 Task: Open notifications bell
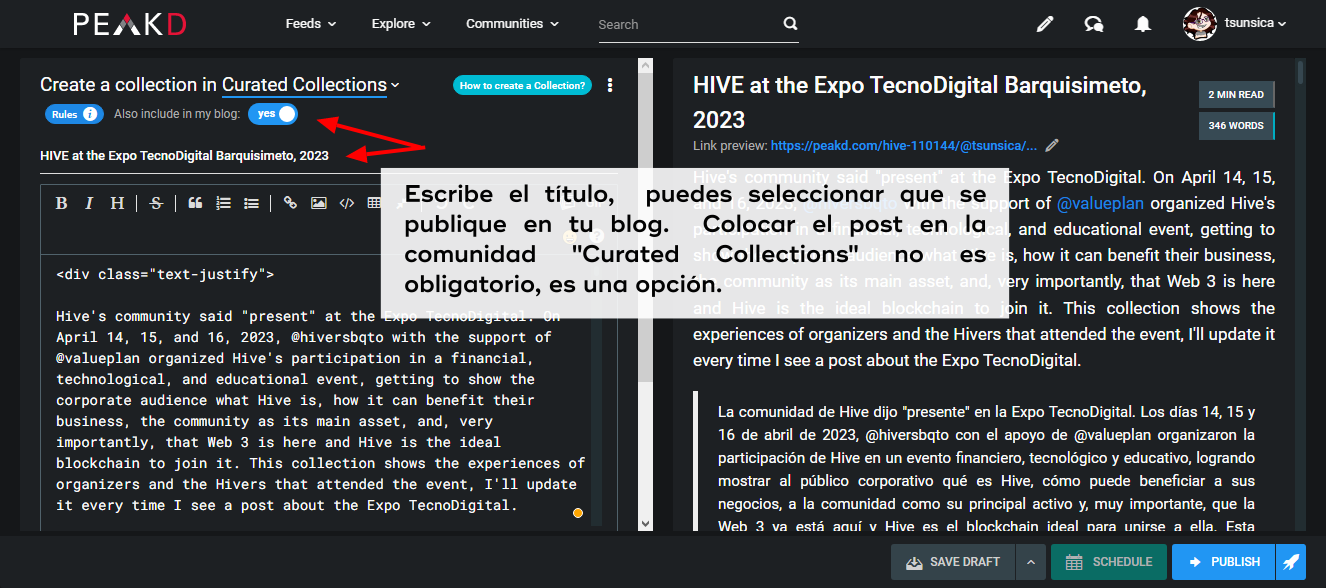(x=1142, y=24)
